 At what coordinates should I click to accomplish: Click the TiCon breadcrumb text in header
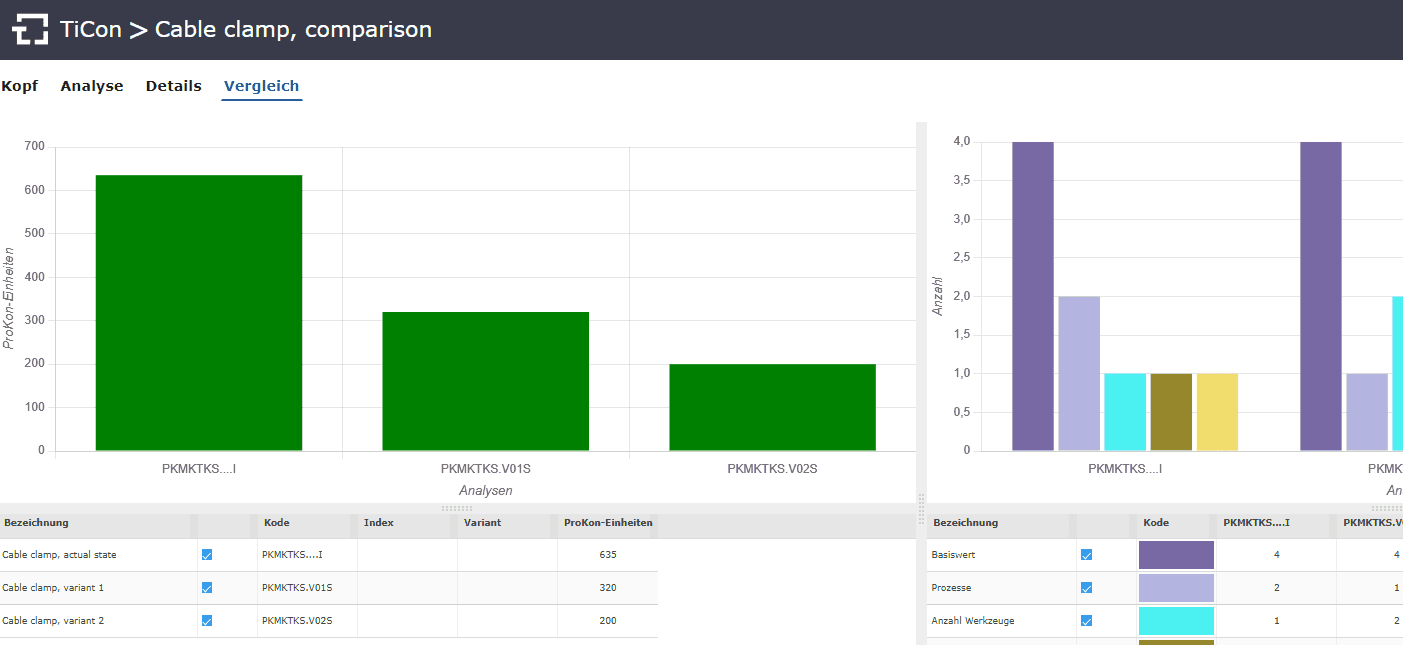click(90, 30)
